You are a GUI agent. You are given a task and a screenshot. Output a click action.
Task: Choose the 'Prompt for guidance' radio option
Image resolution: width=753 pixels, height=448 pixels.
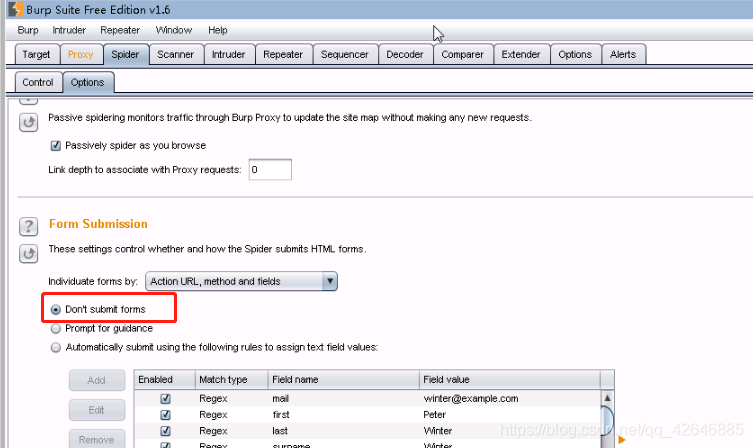coord(56,328)
